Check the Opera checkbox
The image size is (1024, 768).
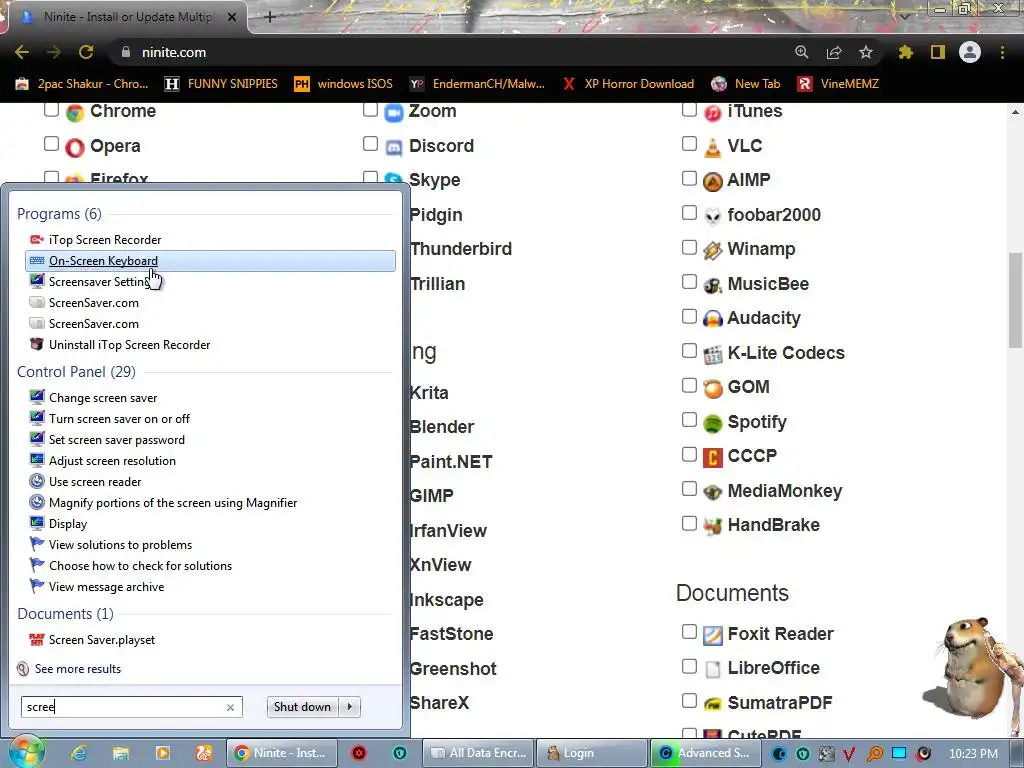(x=52, y=143)
